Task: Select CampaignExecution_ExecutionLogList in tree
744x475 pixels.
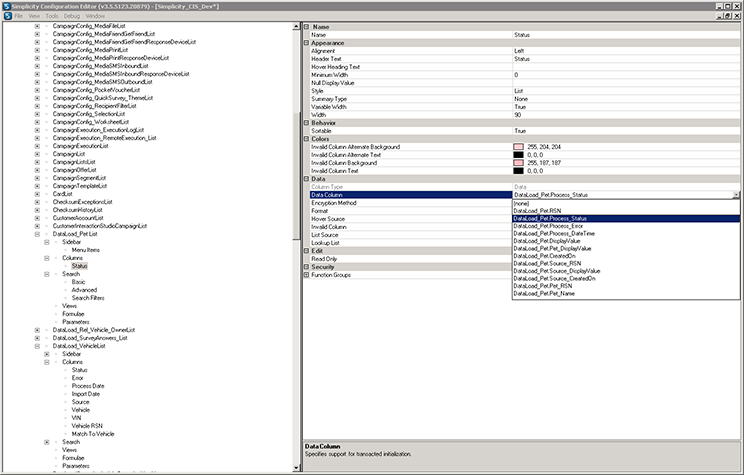Action: click(x=98, y=130)
